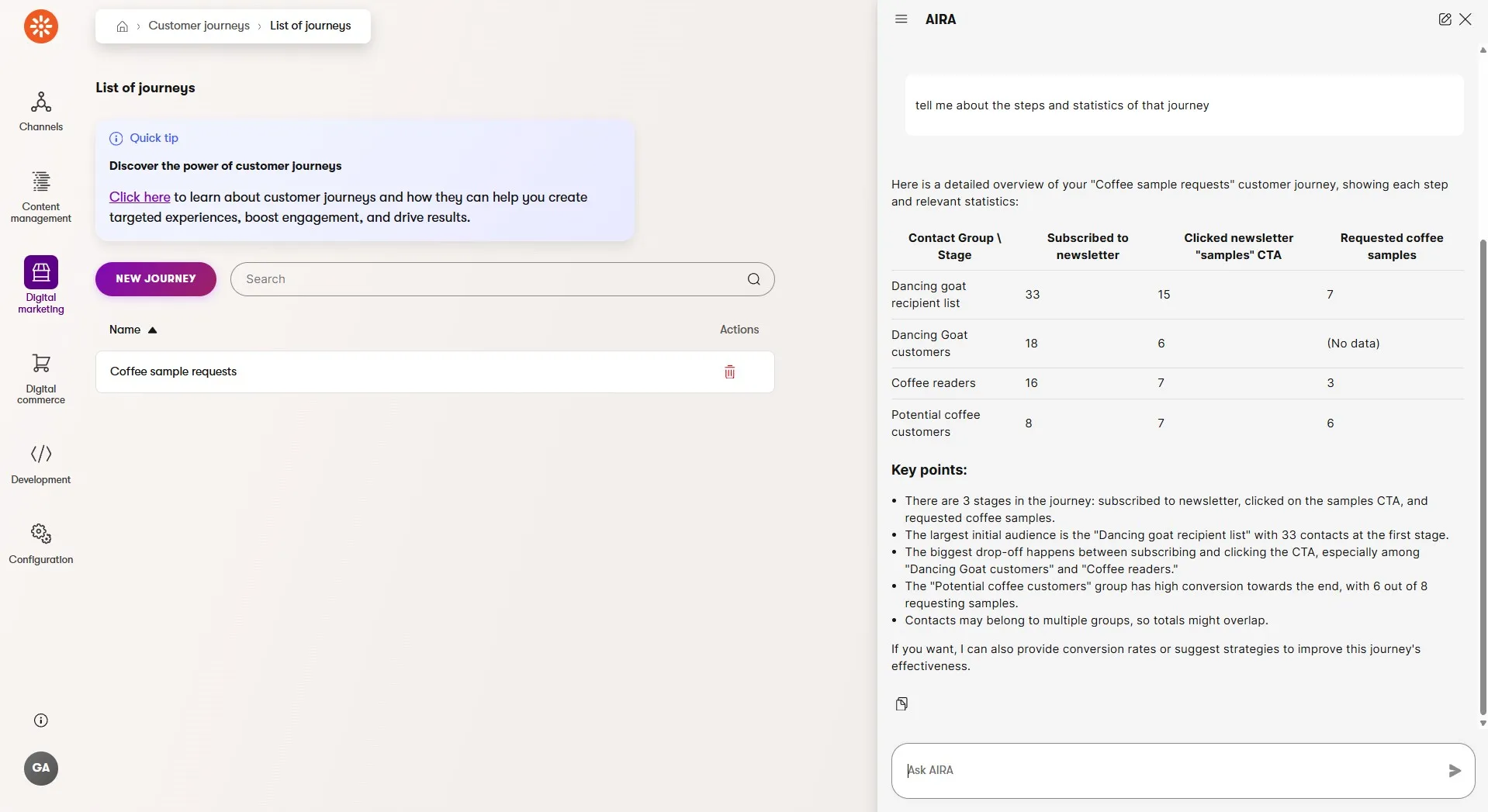
Task: Sort journeys by Name column
Action: coord(133,330)
